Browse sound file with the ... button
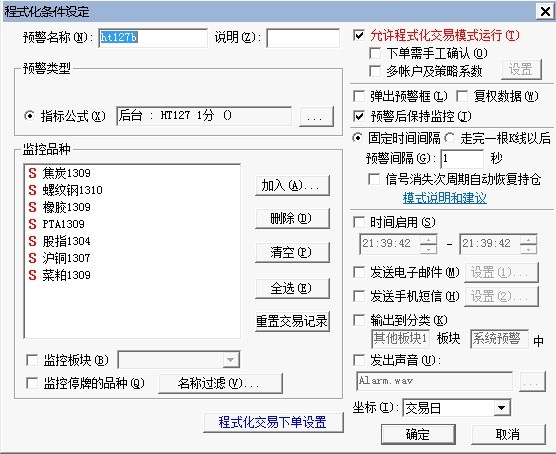Screen dimensions: 556x454 tap(532, 382)
